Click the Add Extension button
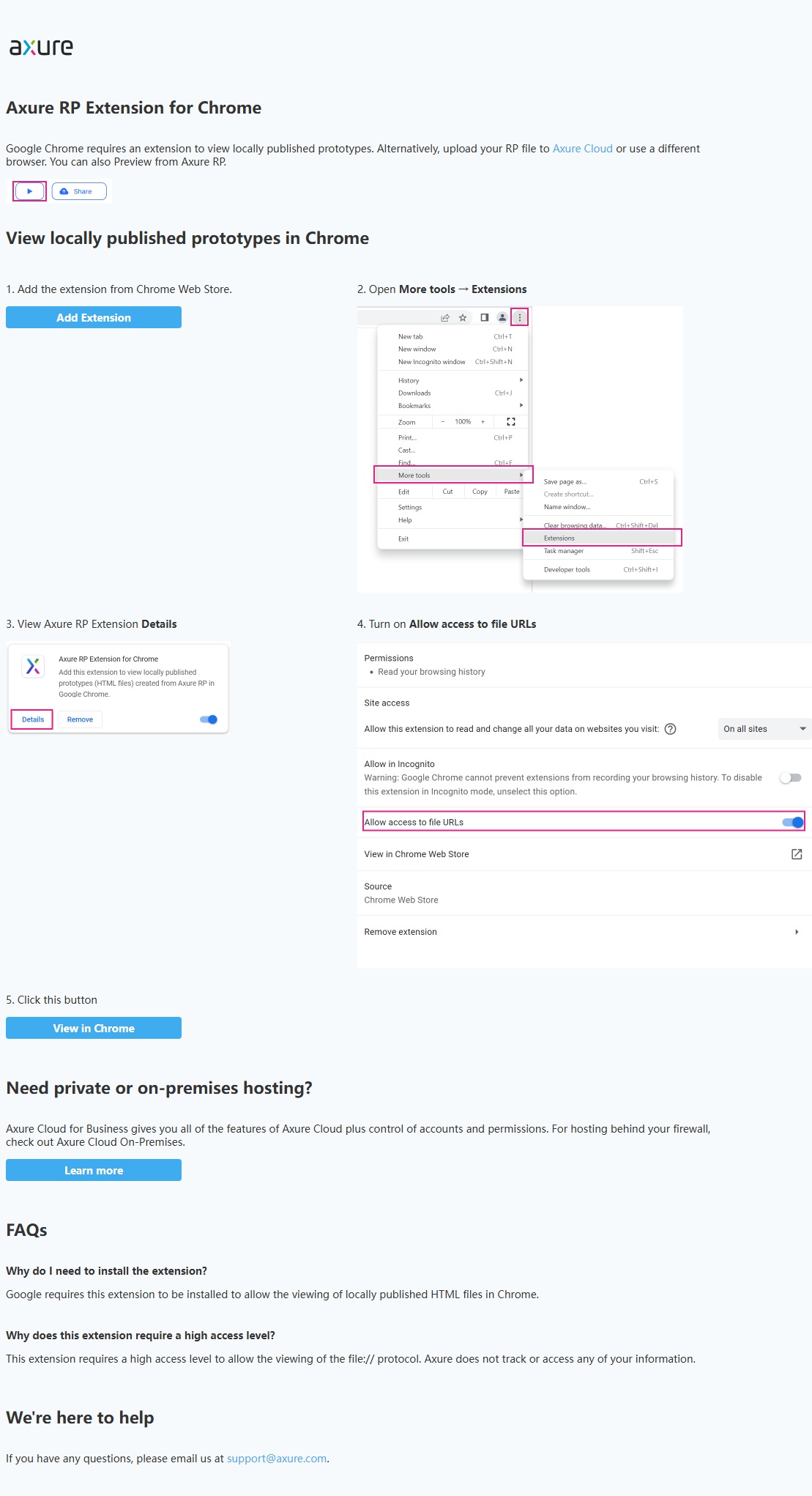This screenshot has width=812, height=1496. point(94,317)
